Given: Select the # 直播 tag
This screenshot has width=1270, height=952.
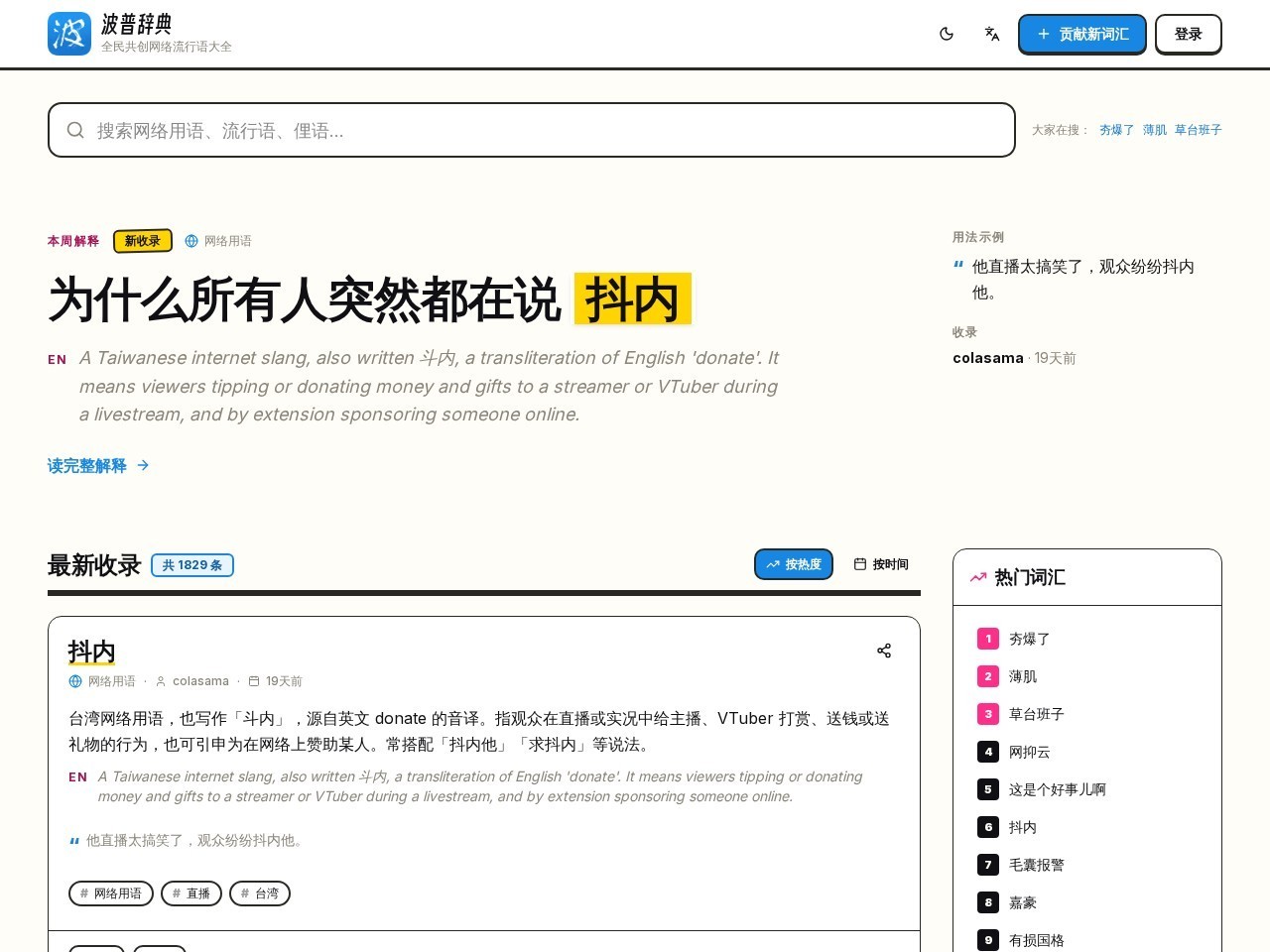Looking at the screenshot, I should pos(191,893).
